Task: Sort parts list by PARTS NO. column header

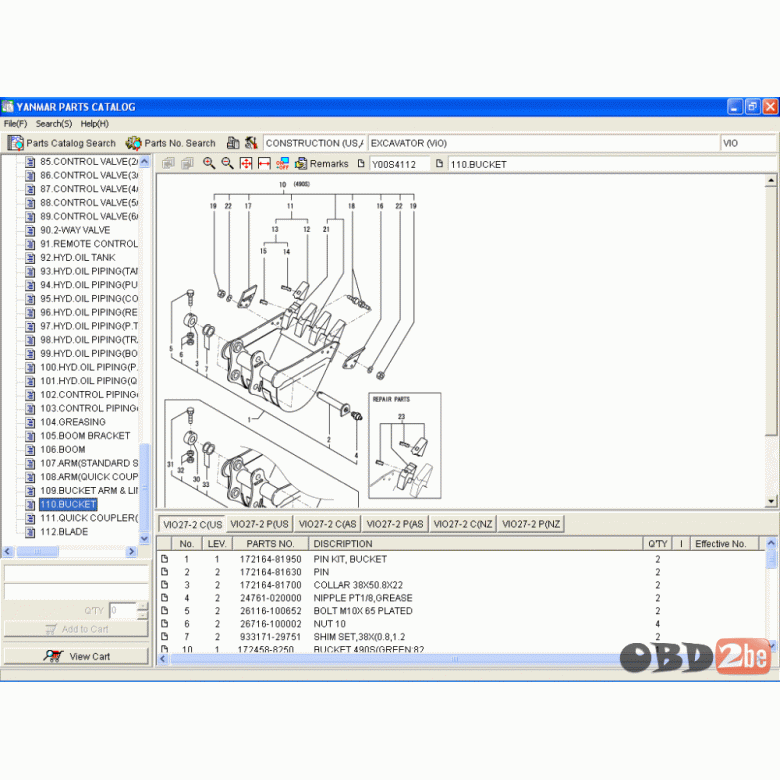Action: click(270, 544)
